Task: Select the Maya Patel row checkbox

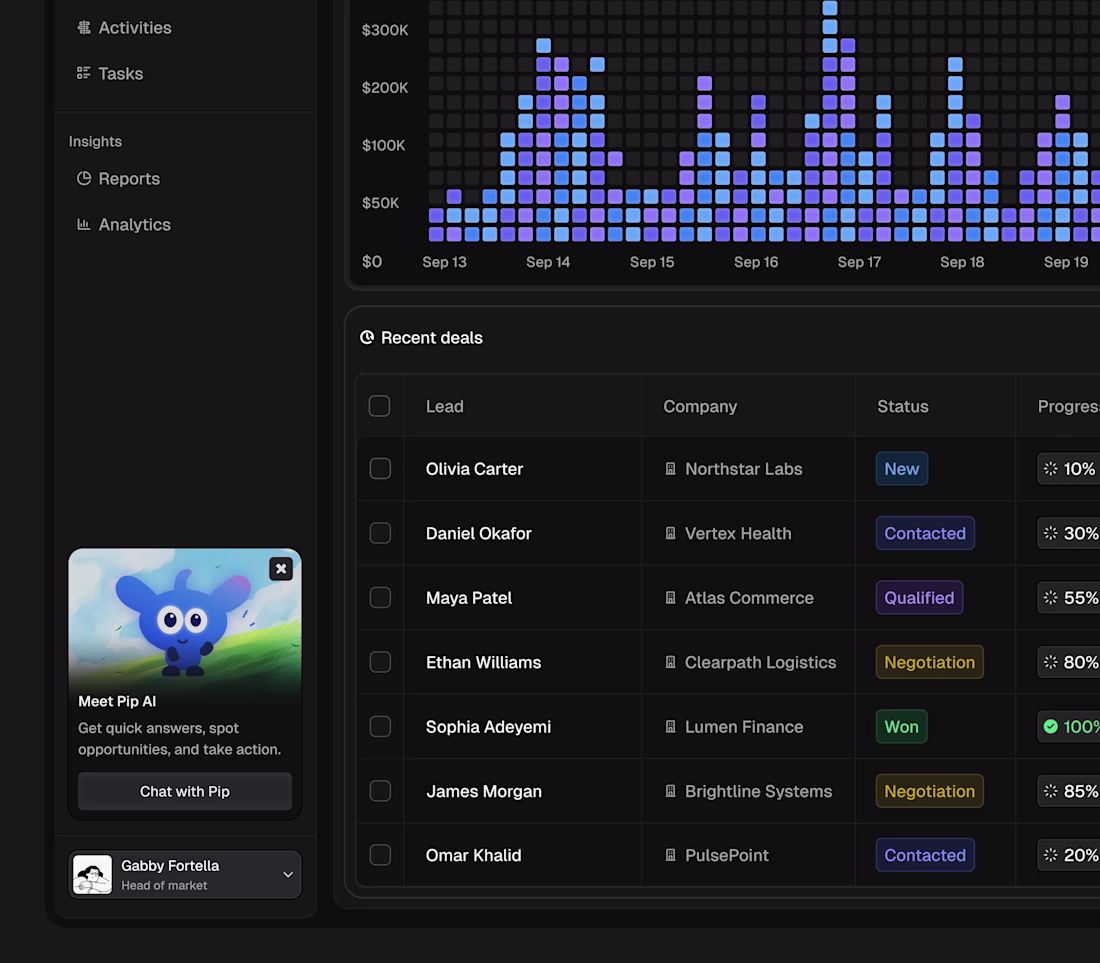Action: pos(380,598)
